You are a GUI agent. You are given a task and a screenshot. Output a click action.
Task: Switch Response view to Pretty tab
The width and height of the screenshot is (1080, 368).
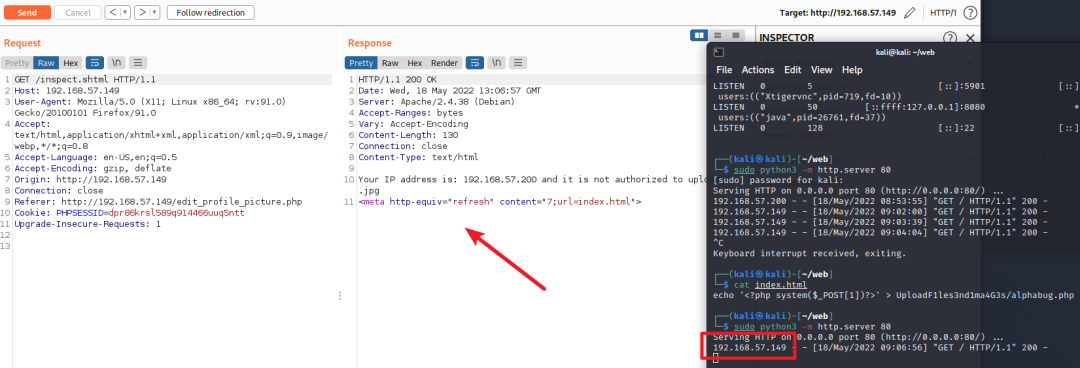pos(361,63)
